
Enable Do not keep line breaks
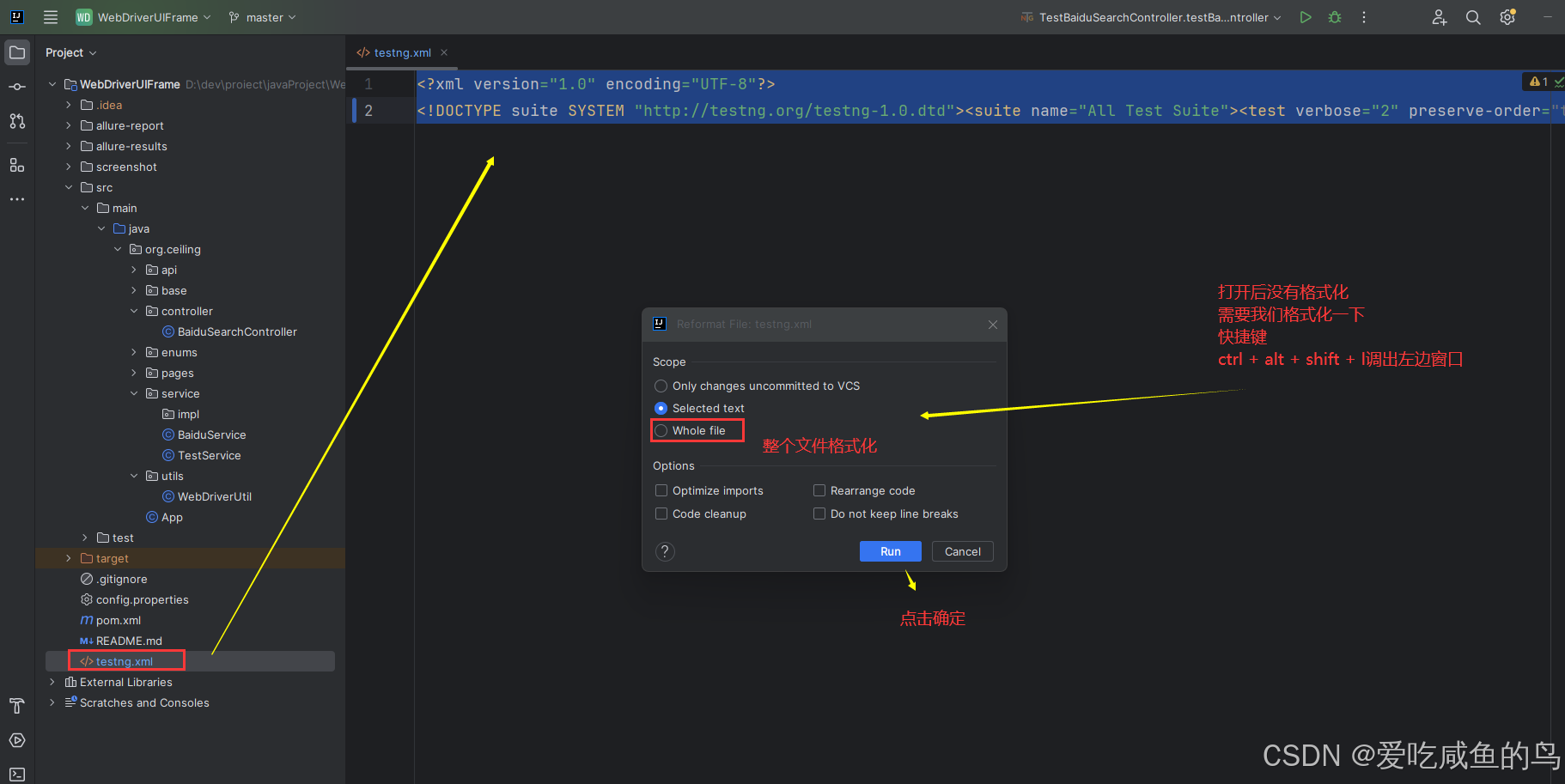886,514
